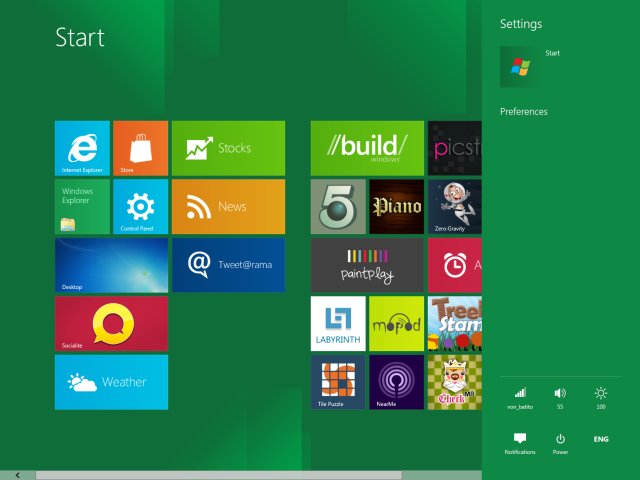Screen dimensions: 640x480
Task: Launch the Tweet@rama tile
Action: point(228,265)
